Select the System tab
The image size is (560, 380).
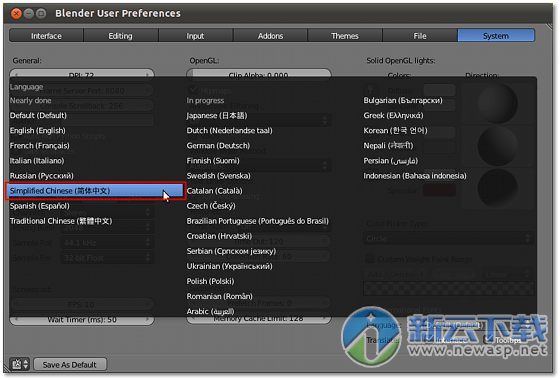pos(496,36)
